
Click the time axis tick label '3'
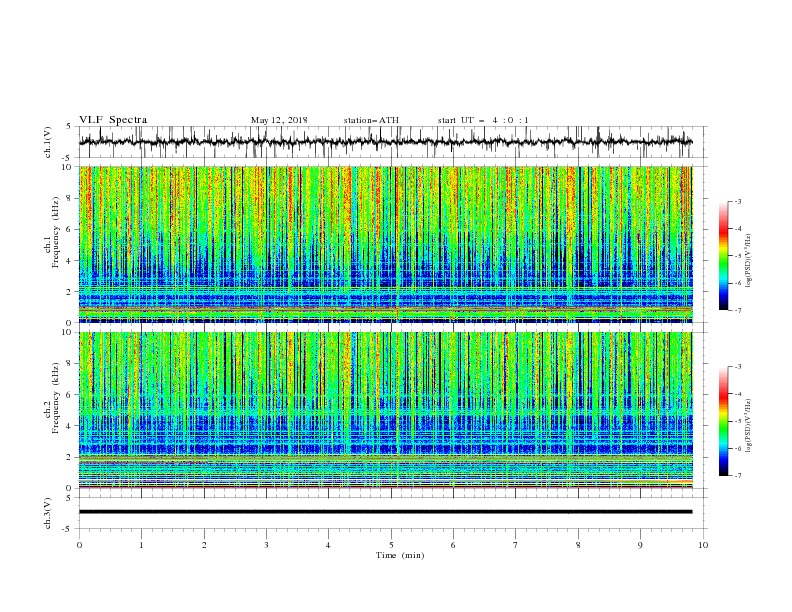[x=266, y=545]
